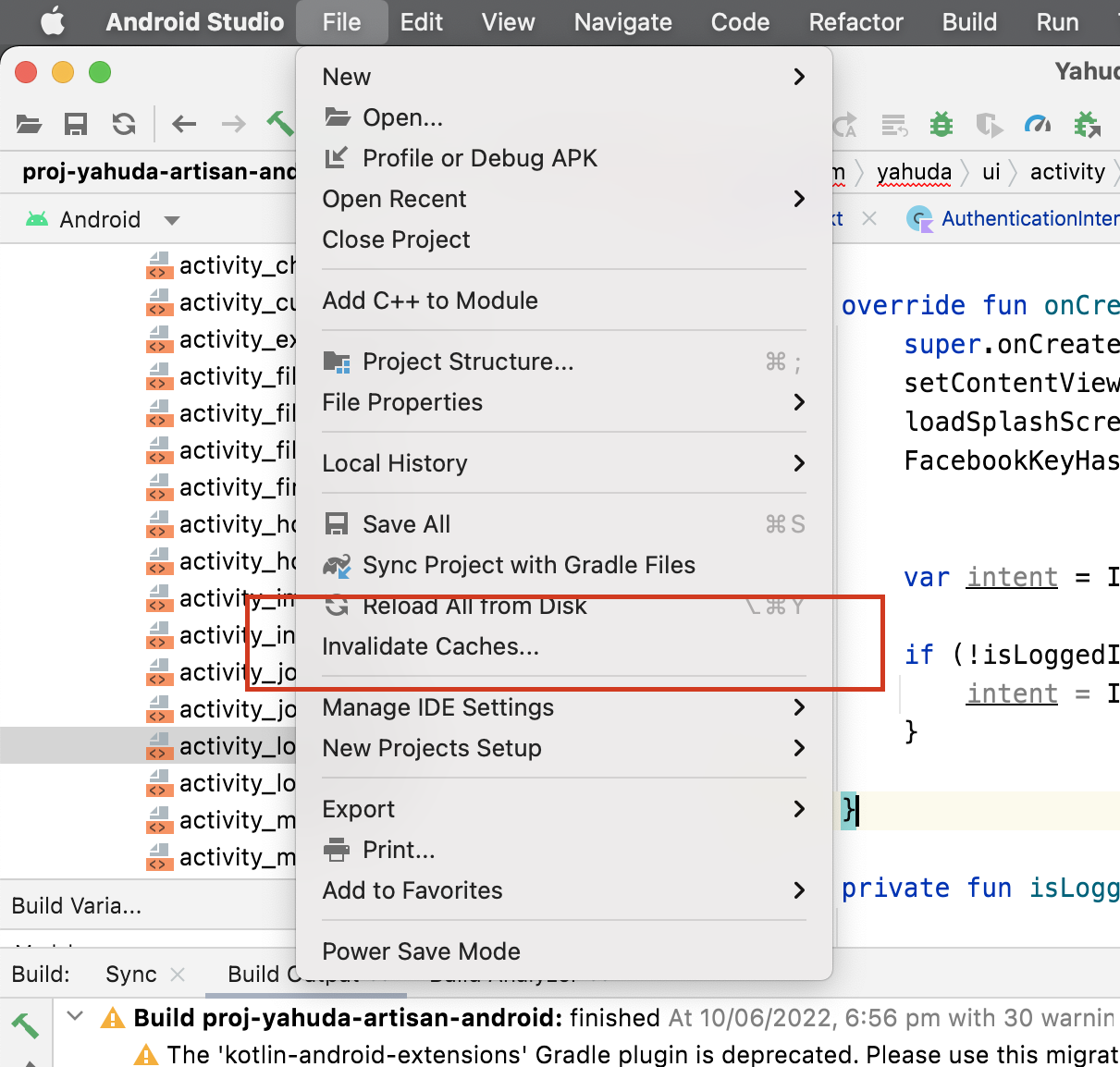Choose Profile or Debug APK
Viewport: 1120px width, 1067px height.
click(x=564, y=158)
